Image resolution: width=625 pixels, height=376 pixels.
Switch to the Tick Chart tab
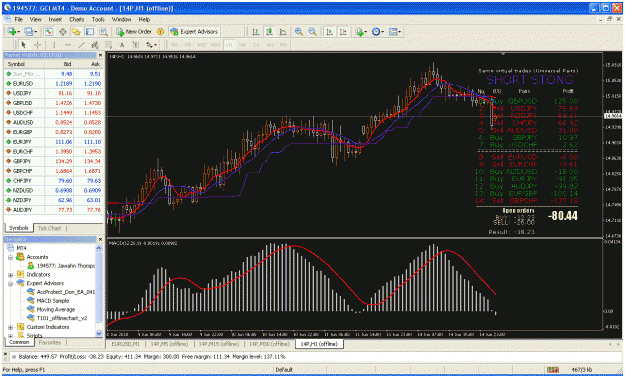tap(49, 228)
